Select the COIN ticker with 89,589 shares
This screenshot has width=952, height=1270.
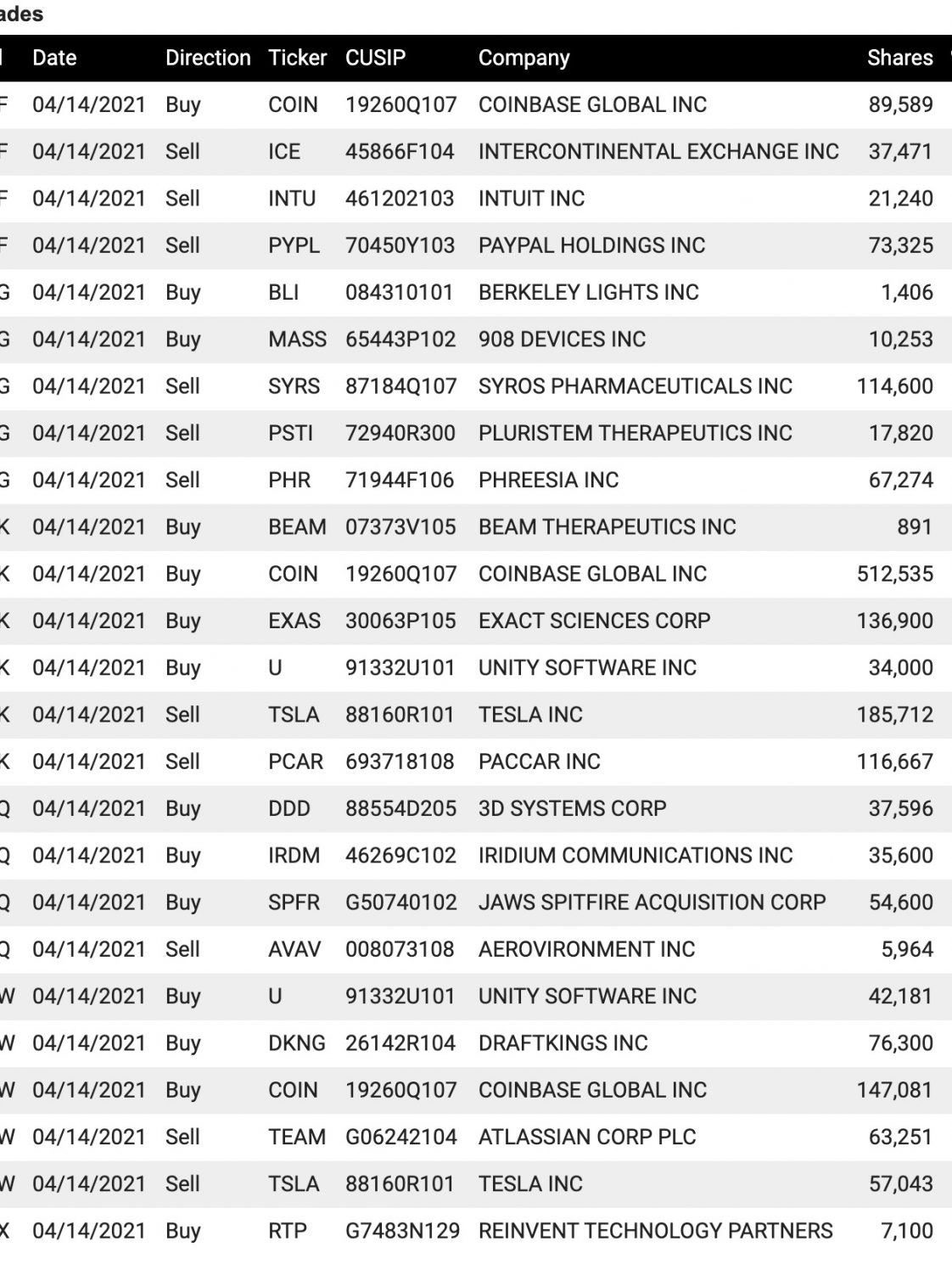293,104
